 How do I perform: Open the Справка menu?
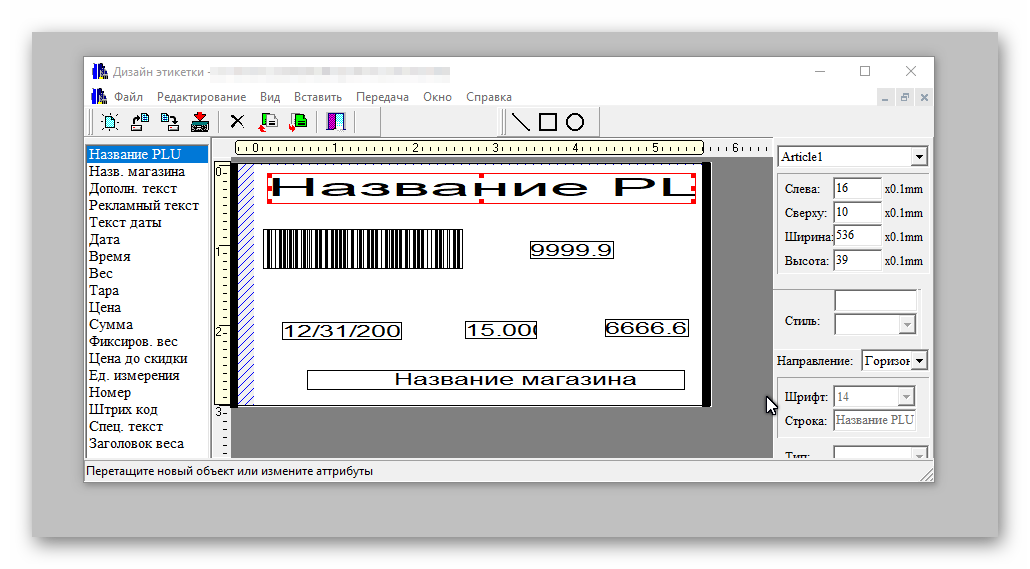pyautogui.click(x=489, y=97)
